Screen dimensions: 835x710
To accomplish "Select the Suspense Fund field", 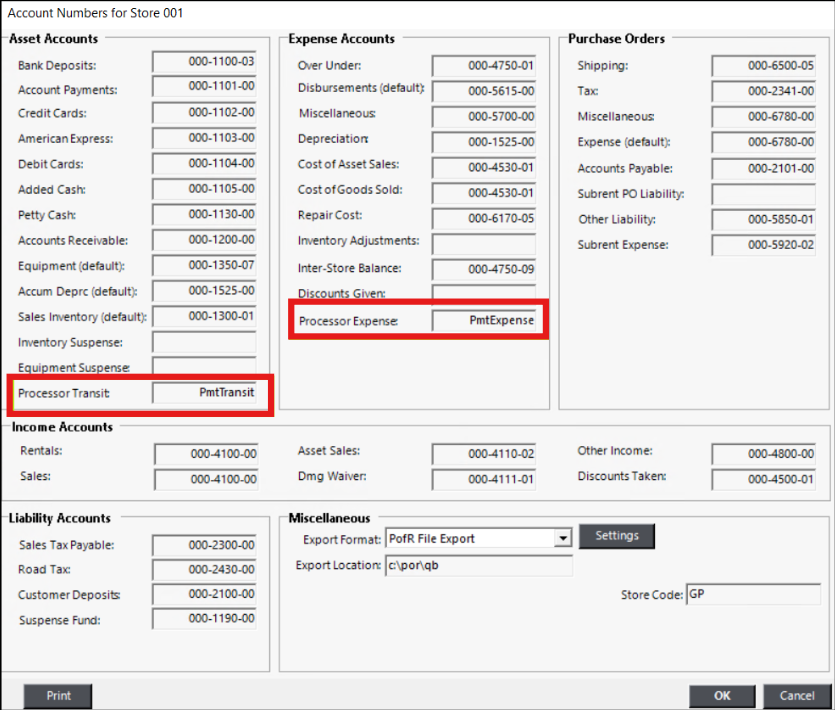I will [204, 620].
